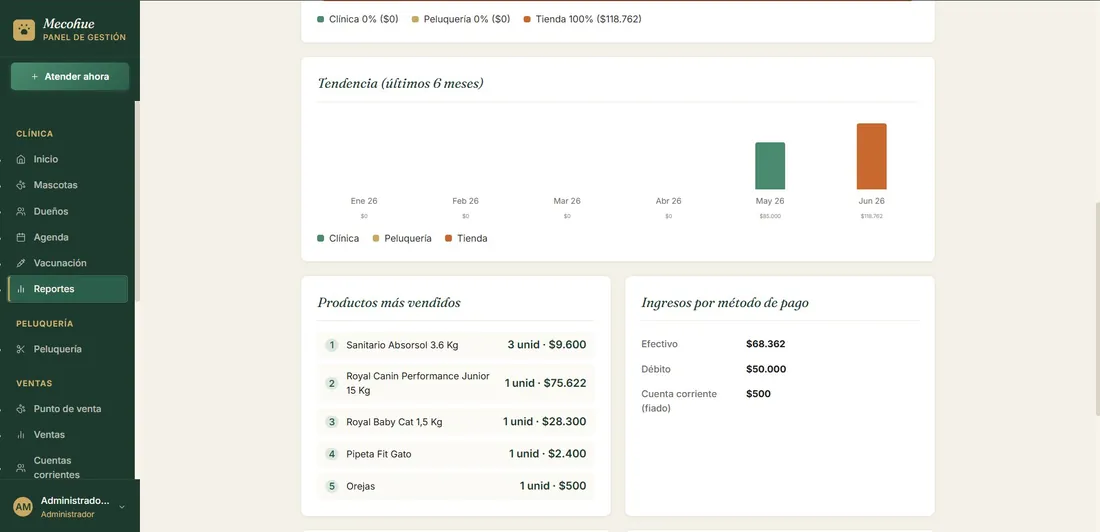Viewport: 1100px width, 532px height.
Task: Click the Atender ahora button
Action: point(69,77)
